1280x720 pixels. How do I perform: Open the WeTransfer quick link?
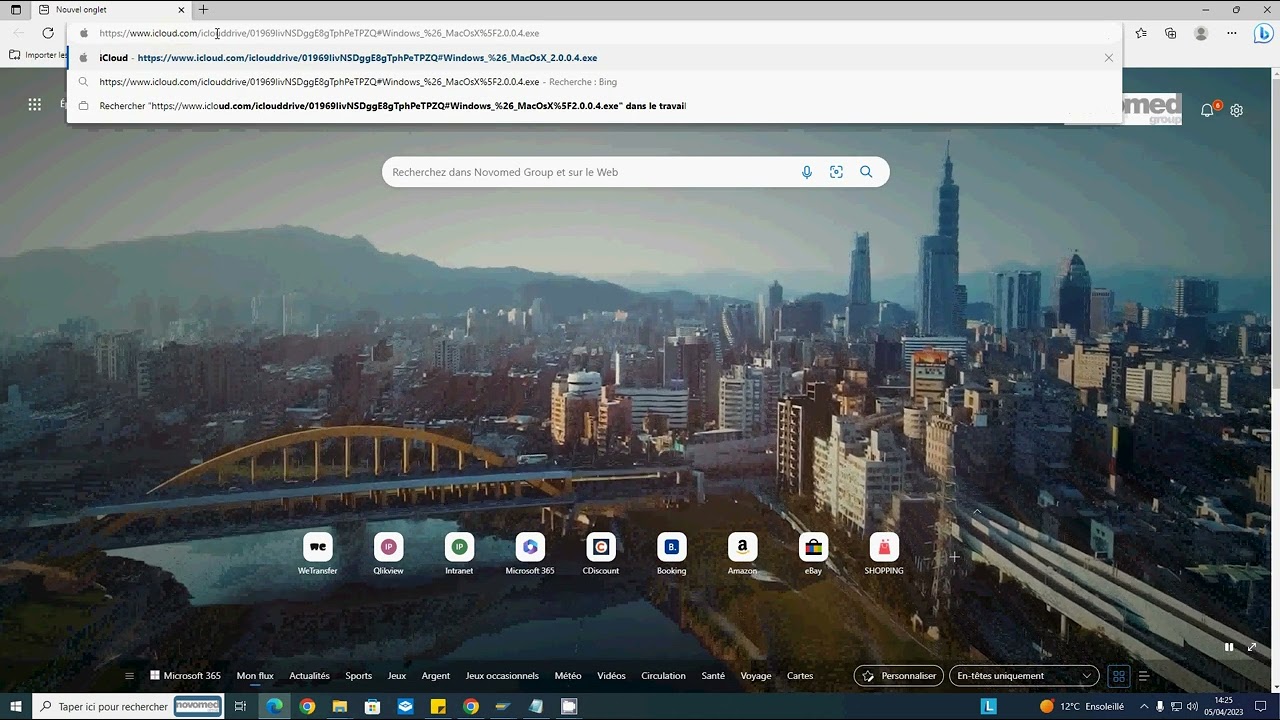[x=318, y=554]
